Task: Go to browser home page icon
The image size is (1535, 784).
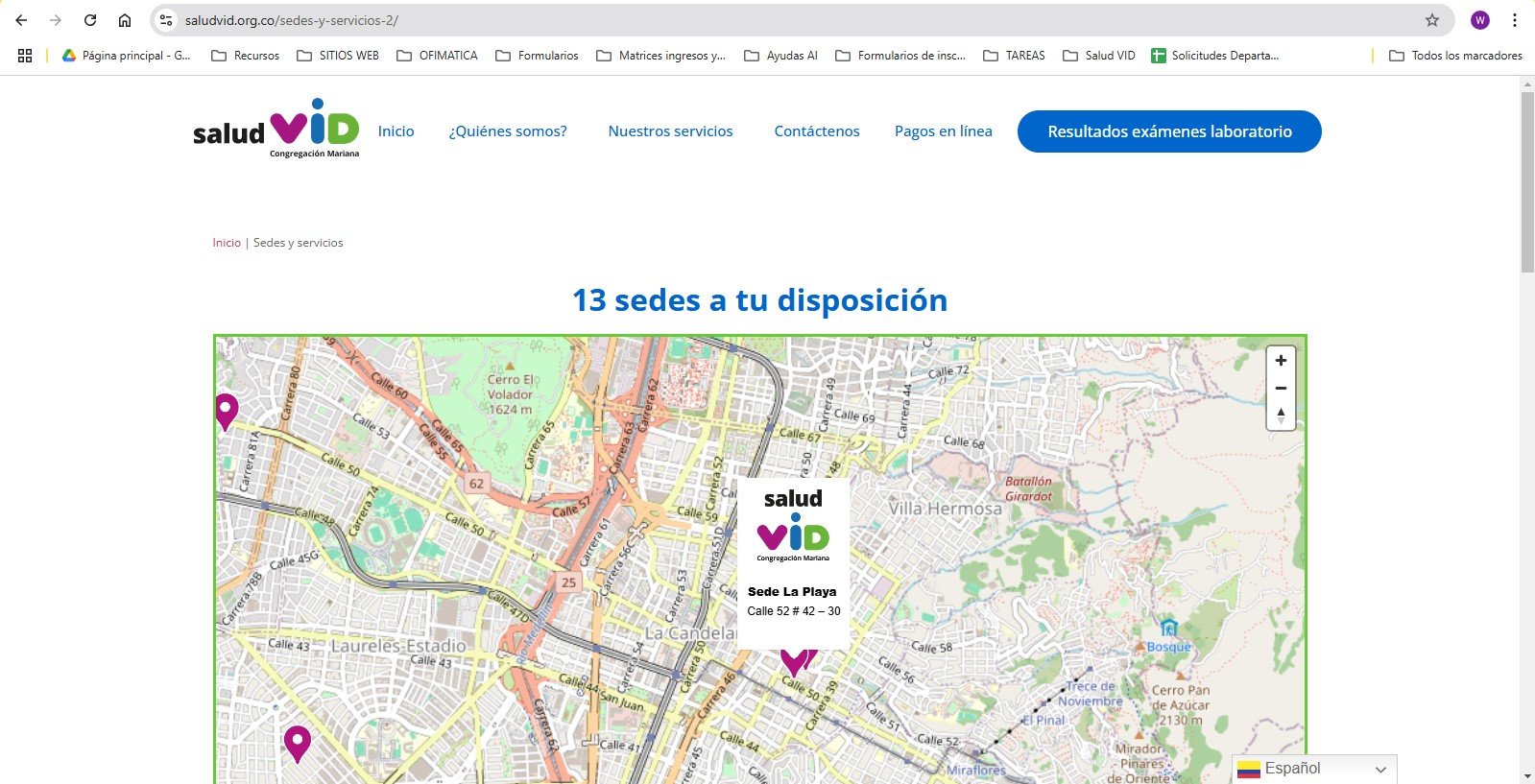Action: pyautogui.click(x=125, y=20)
